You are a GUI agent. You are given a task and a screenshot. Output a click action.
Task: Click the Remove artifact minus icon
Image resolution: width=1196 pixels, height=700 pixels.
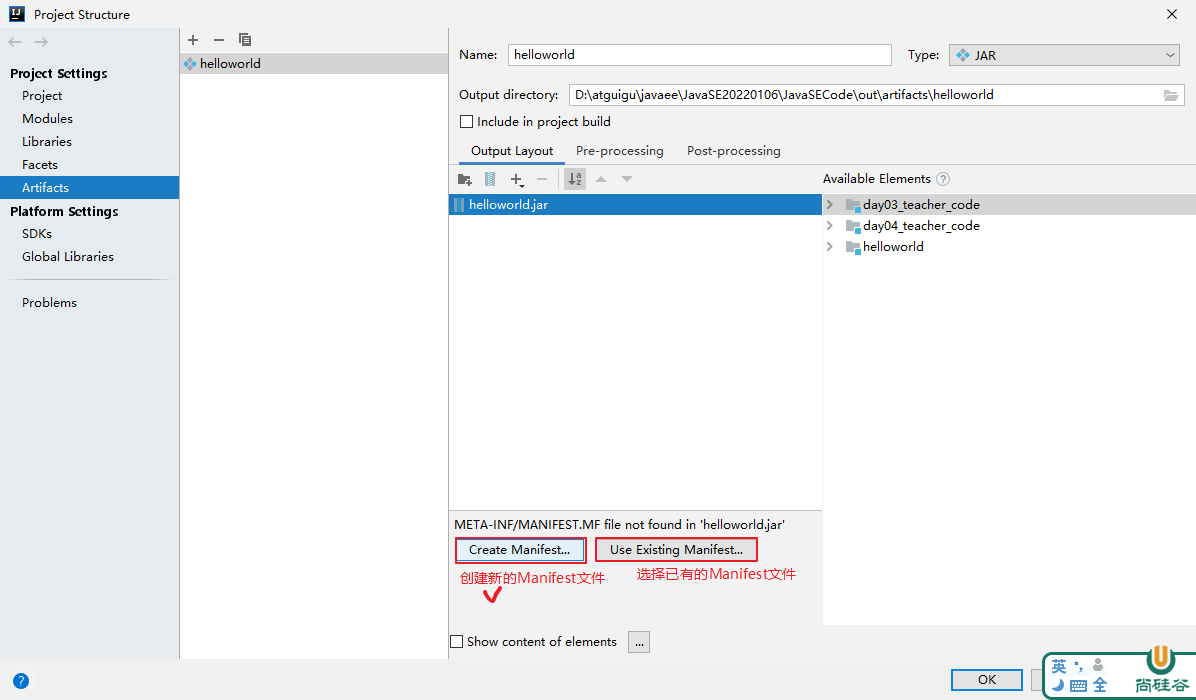(219, 40)
